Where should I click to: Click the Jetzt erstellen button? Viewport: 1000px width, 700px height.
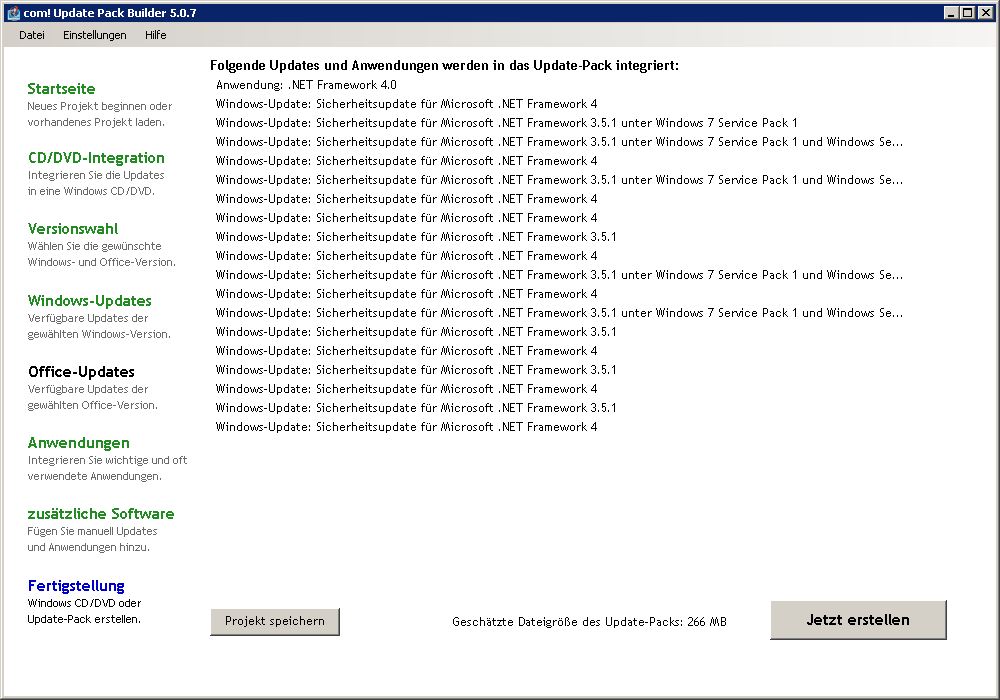tap(858, 620)
